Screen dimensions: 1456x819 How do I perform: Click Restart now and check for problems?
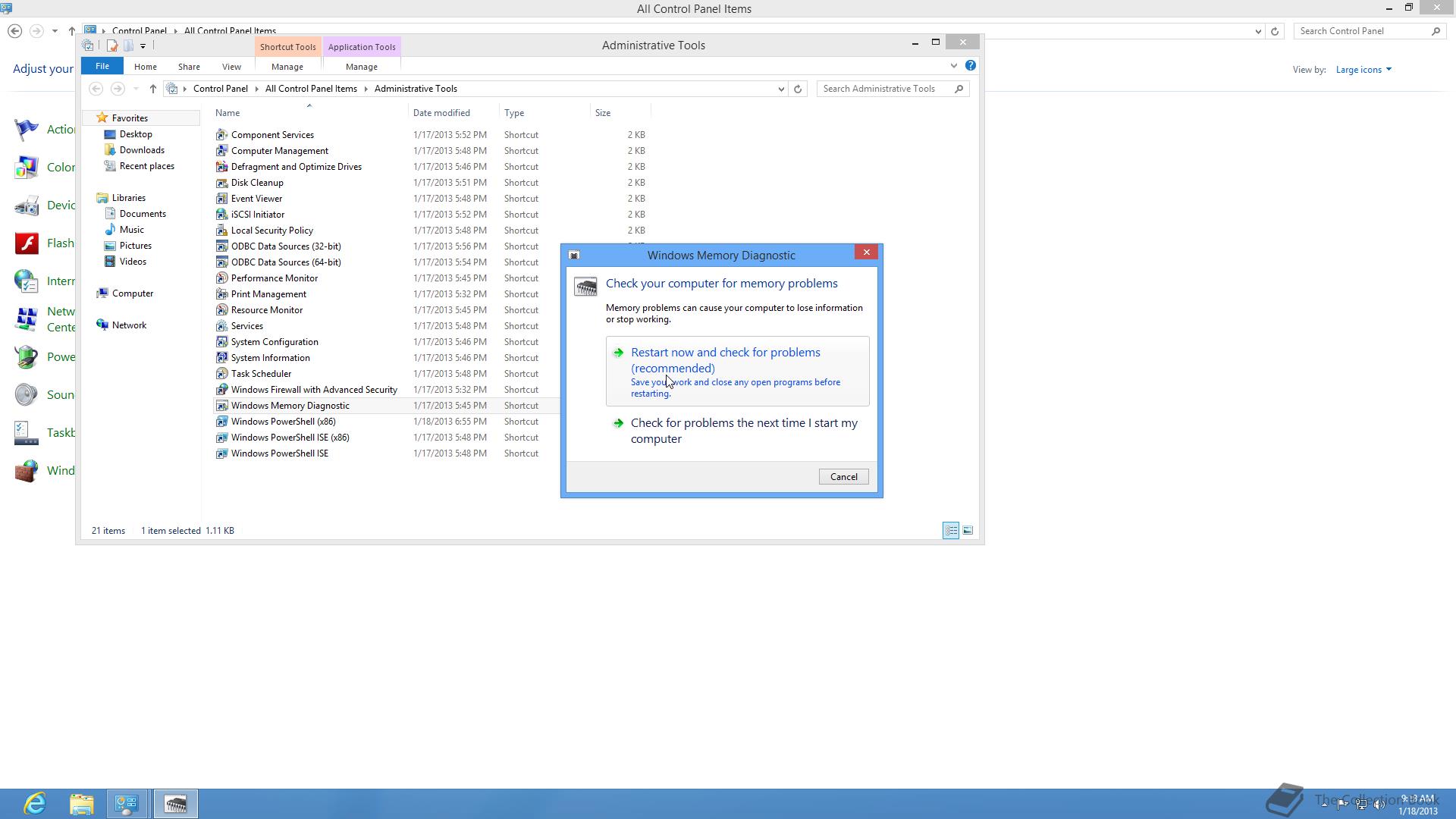pos(737,372)
